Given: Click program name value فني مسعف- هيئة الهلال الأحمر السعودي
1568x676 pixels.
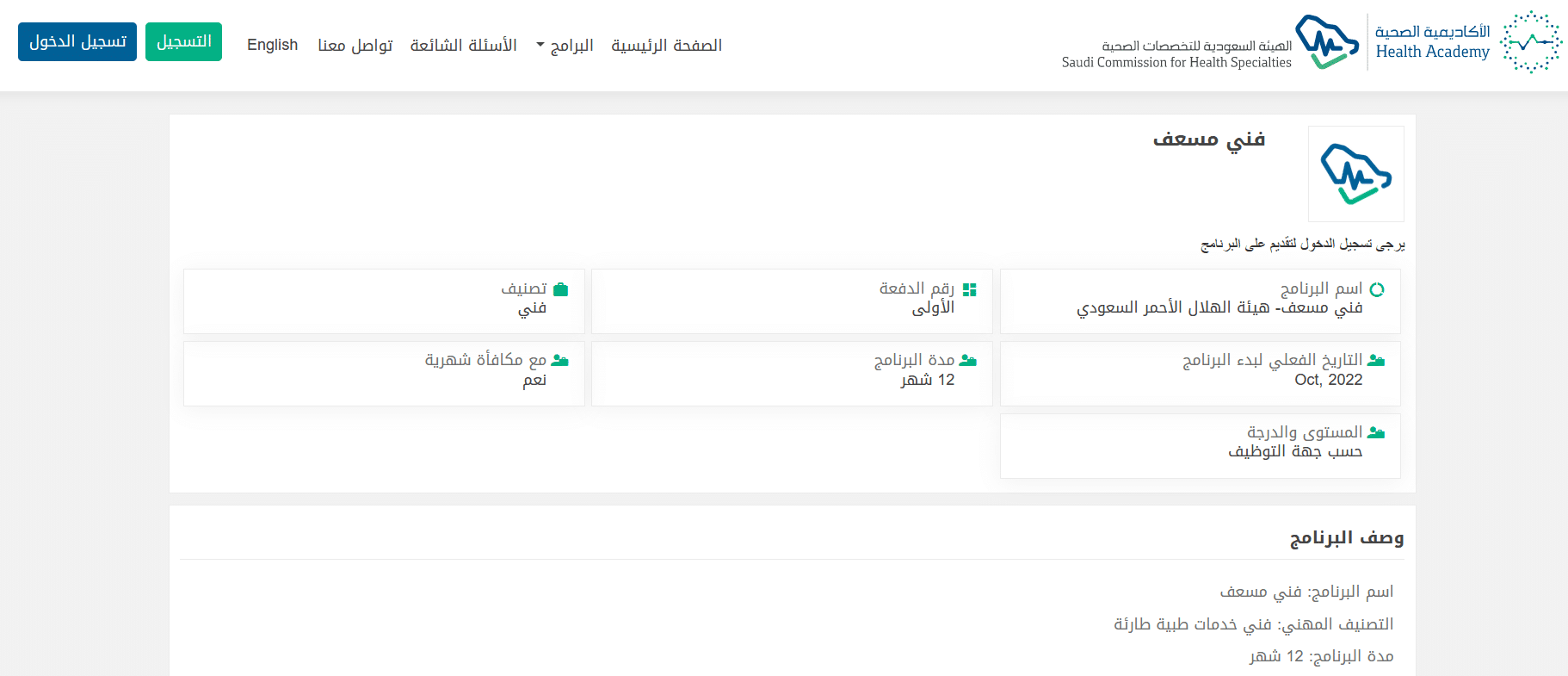Looking at the screenshot, I should pos(1219,308).
